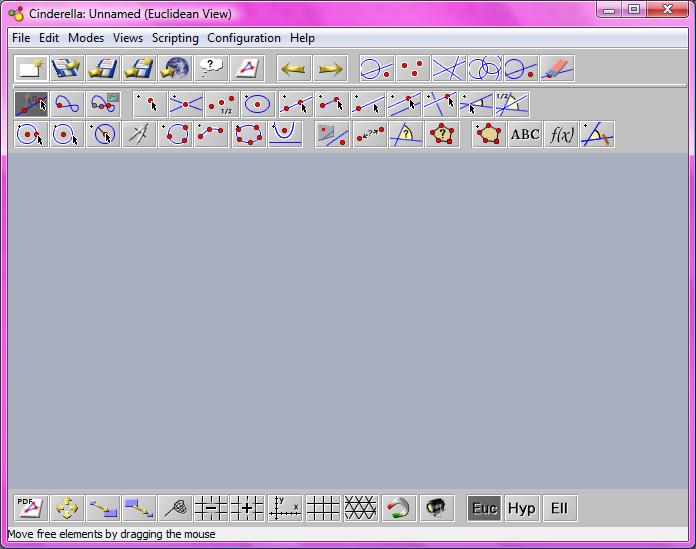The height and width of the screenshot is (549, 696).
Task: Open the Scripting menu
Action: 175,38
